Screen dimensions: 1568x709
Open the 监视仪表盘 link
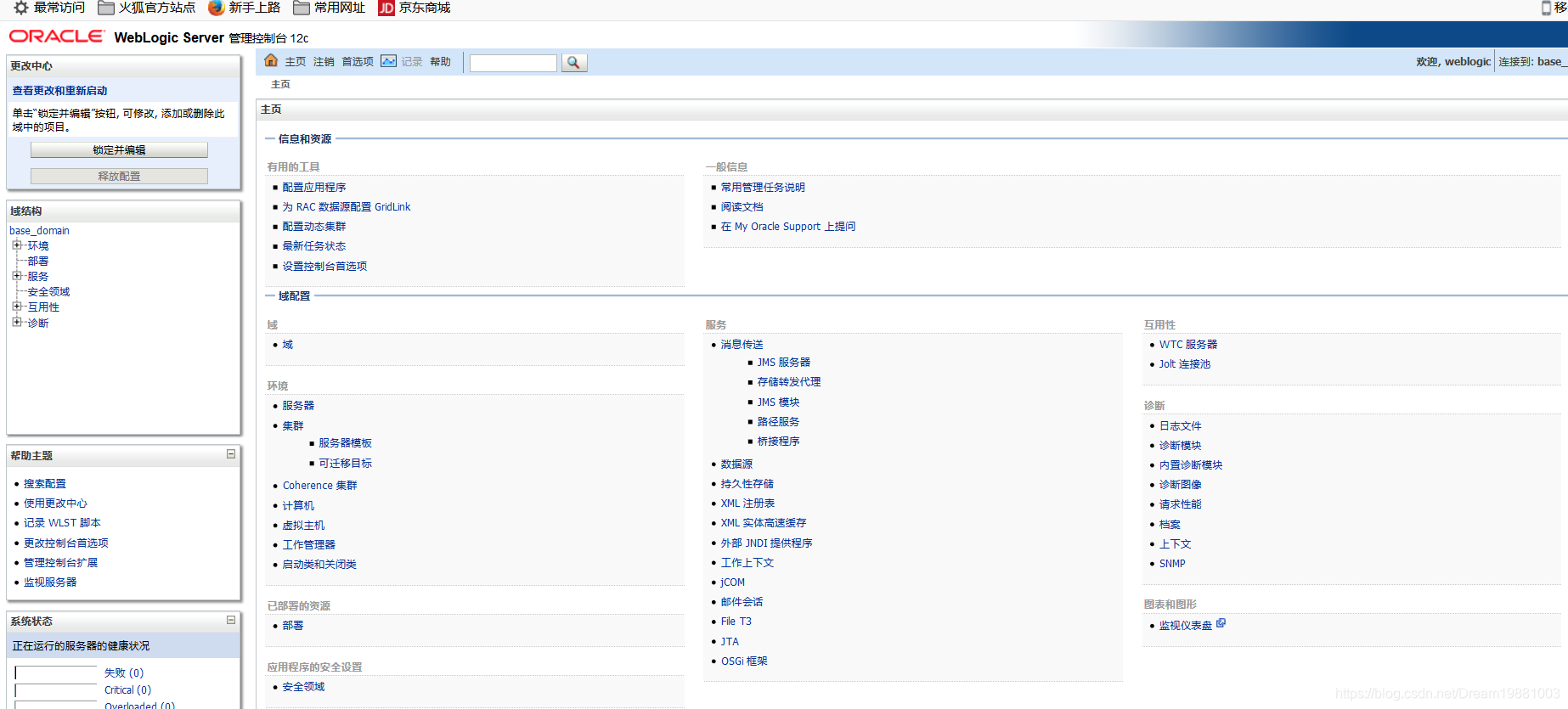point(1186,625)
